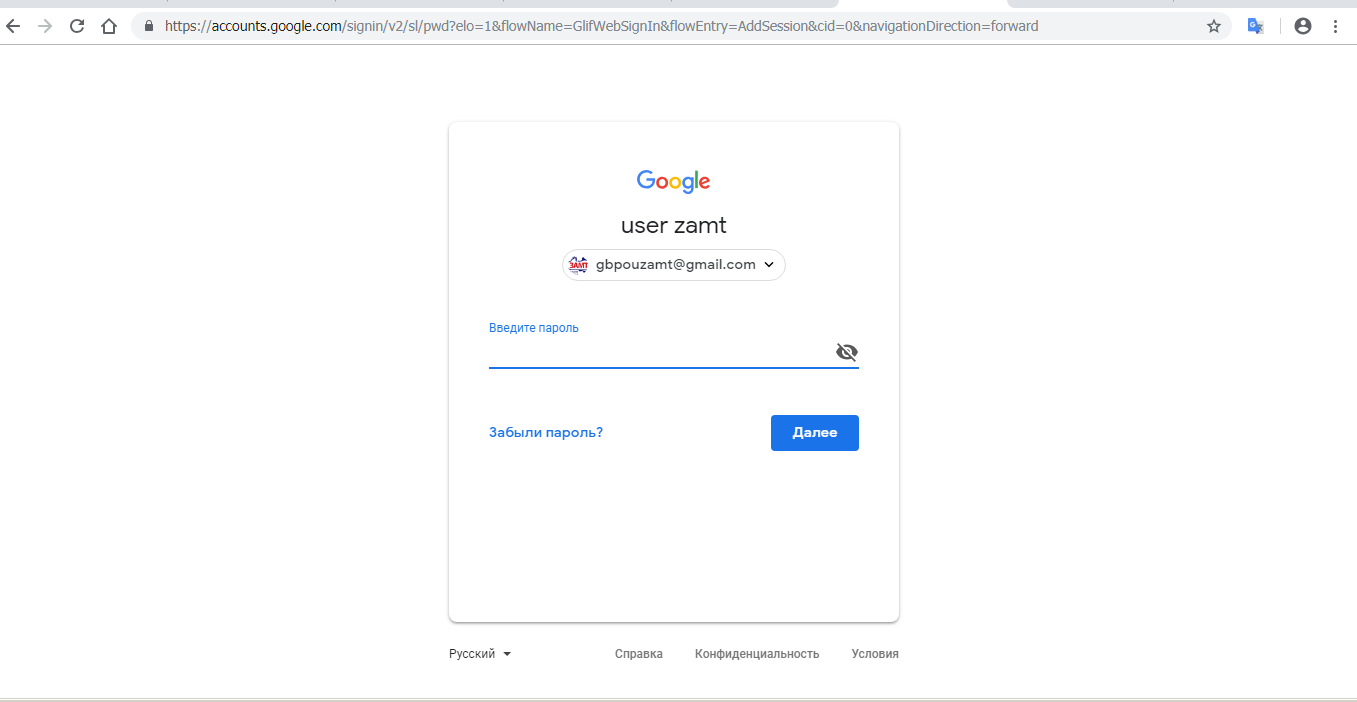Show the password with the eye icon
This screenshot has width=1357, height=702.
846,352
